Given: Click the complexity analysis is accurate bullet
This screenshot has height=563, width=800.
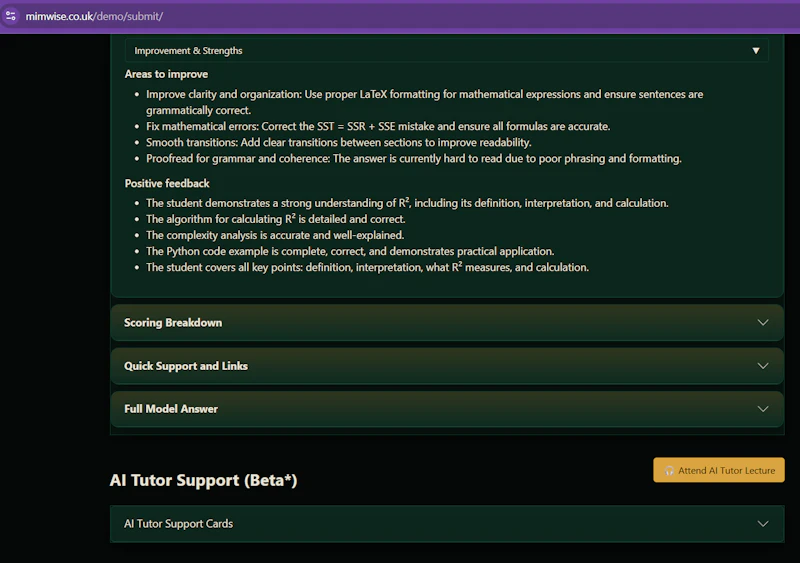Looking at the screenshot, I should pyautogui.click(x=275, y=235).
